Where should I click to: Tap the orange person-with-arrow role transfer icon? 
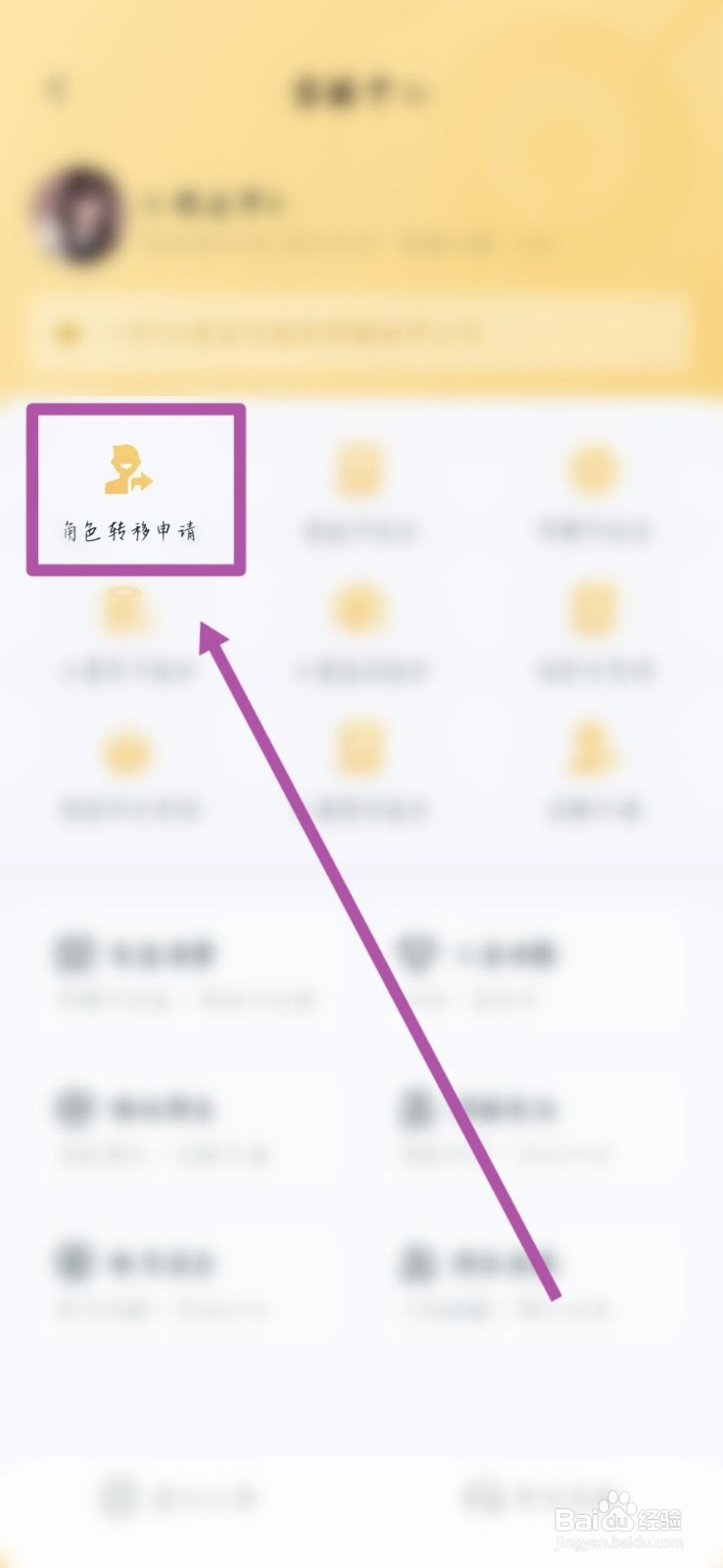point(129,468)
